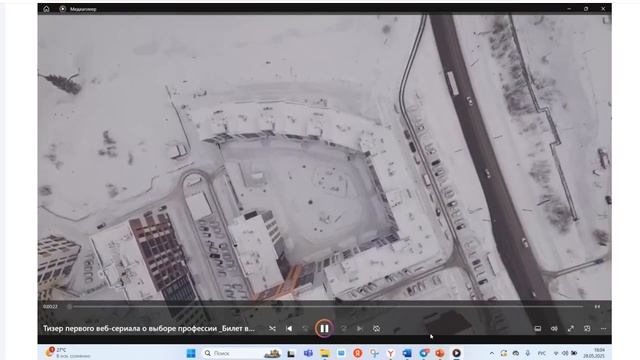Open File Explorer from the taskbar
Viewport: 640px width, 360px height.
pyautogui.click(x=325, y=353)
